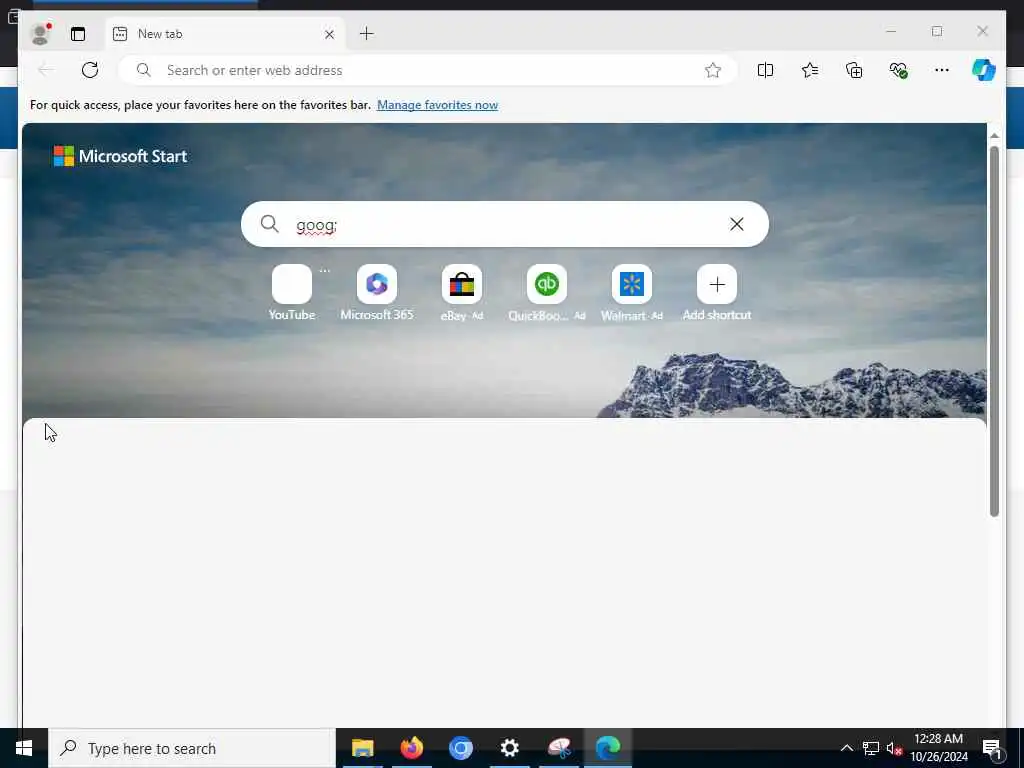Open the Split screen icon

pos(765,70)
